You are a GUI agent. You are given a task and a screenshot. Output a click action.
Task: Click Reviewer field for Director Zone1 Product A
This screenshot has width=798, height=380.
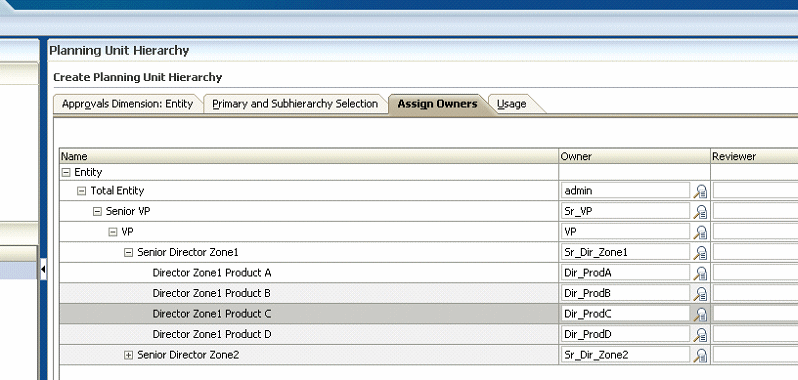pos(755,273)
